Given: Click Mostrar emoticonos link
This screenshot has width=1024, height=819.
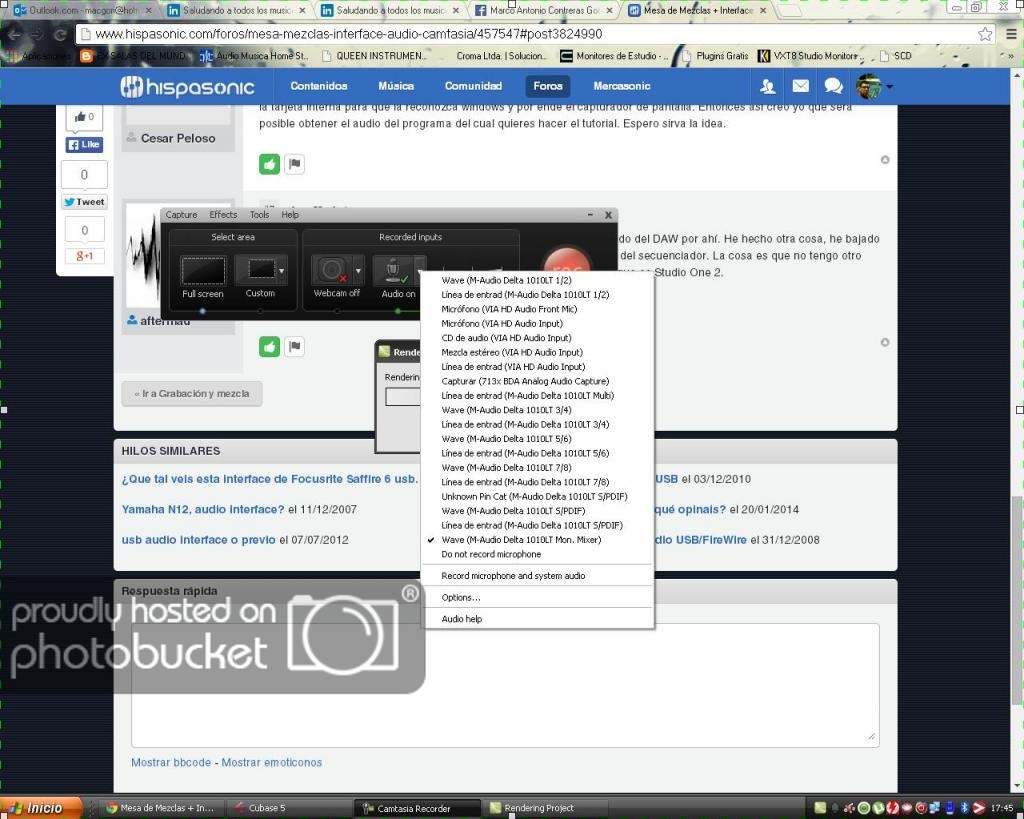Looking at the screenshot, I should (272, 762).
